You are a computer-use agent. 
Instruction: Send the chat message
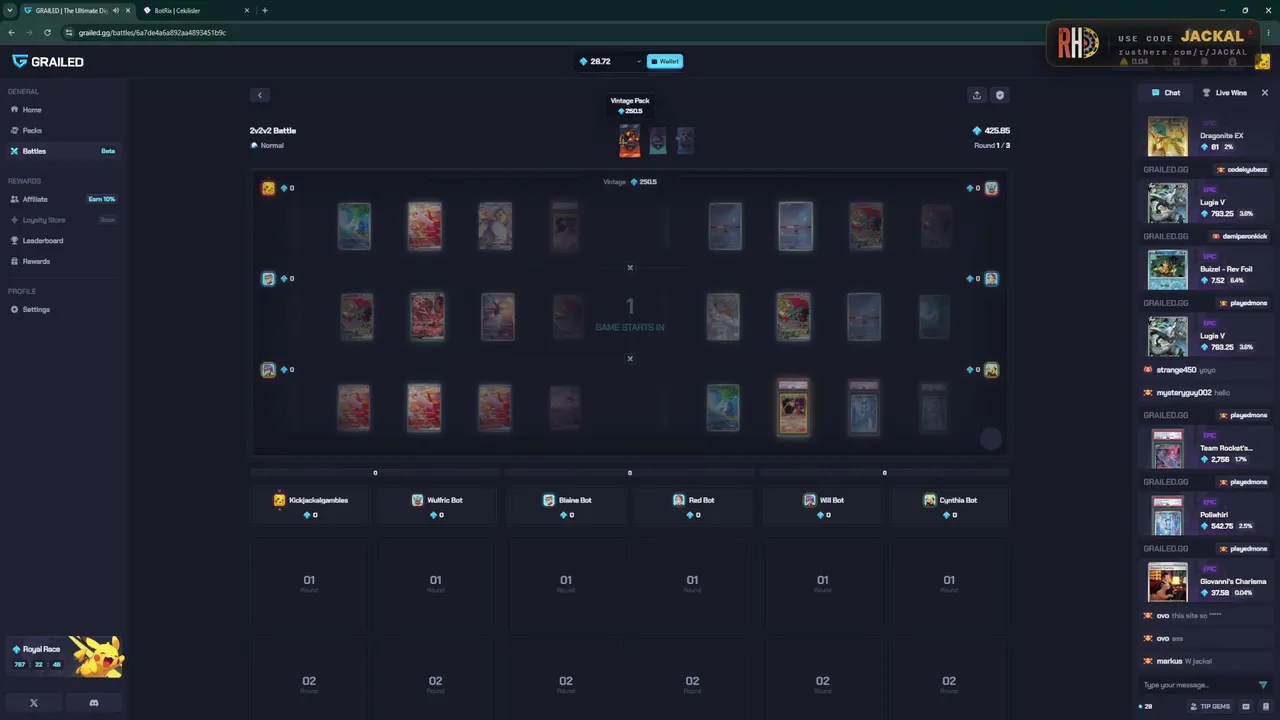(x=1263, y=685)
